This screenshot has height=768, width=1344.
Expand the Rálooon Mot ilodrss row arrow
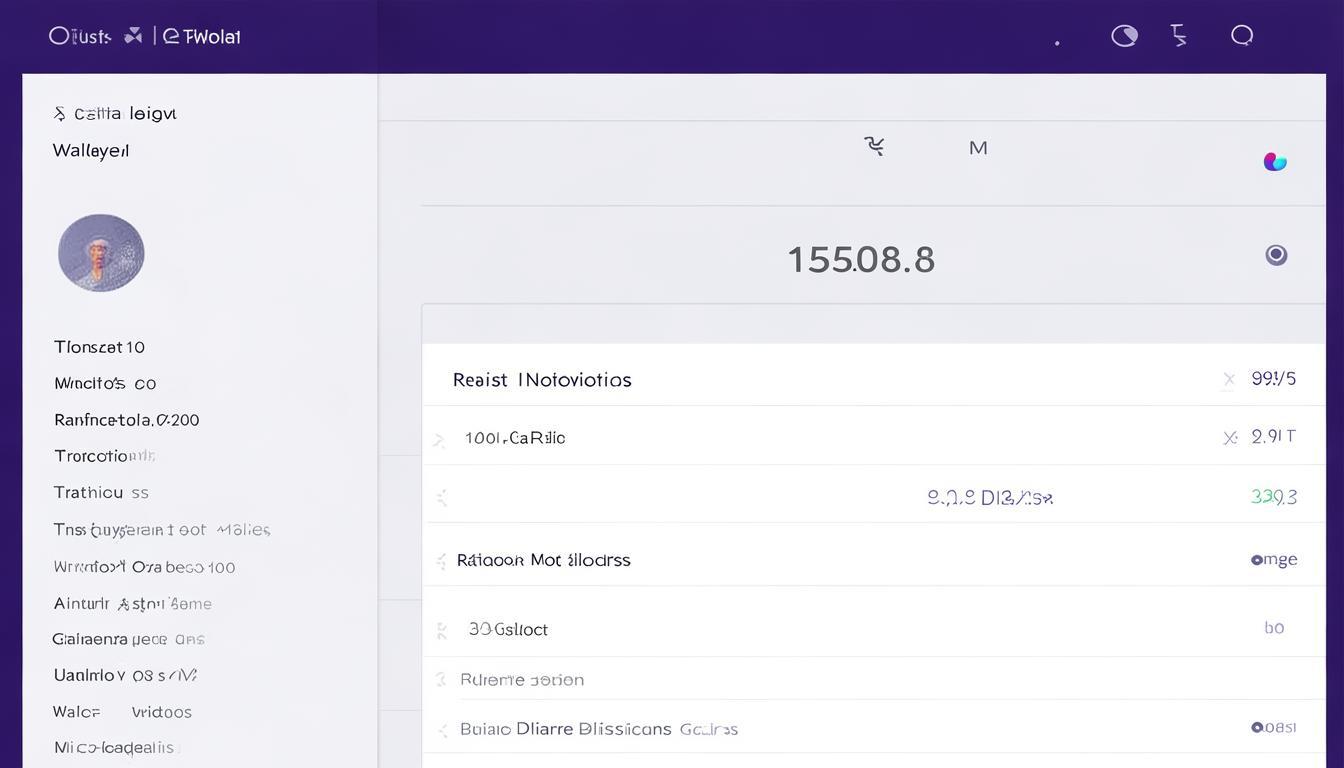(x=441, y=561)
